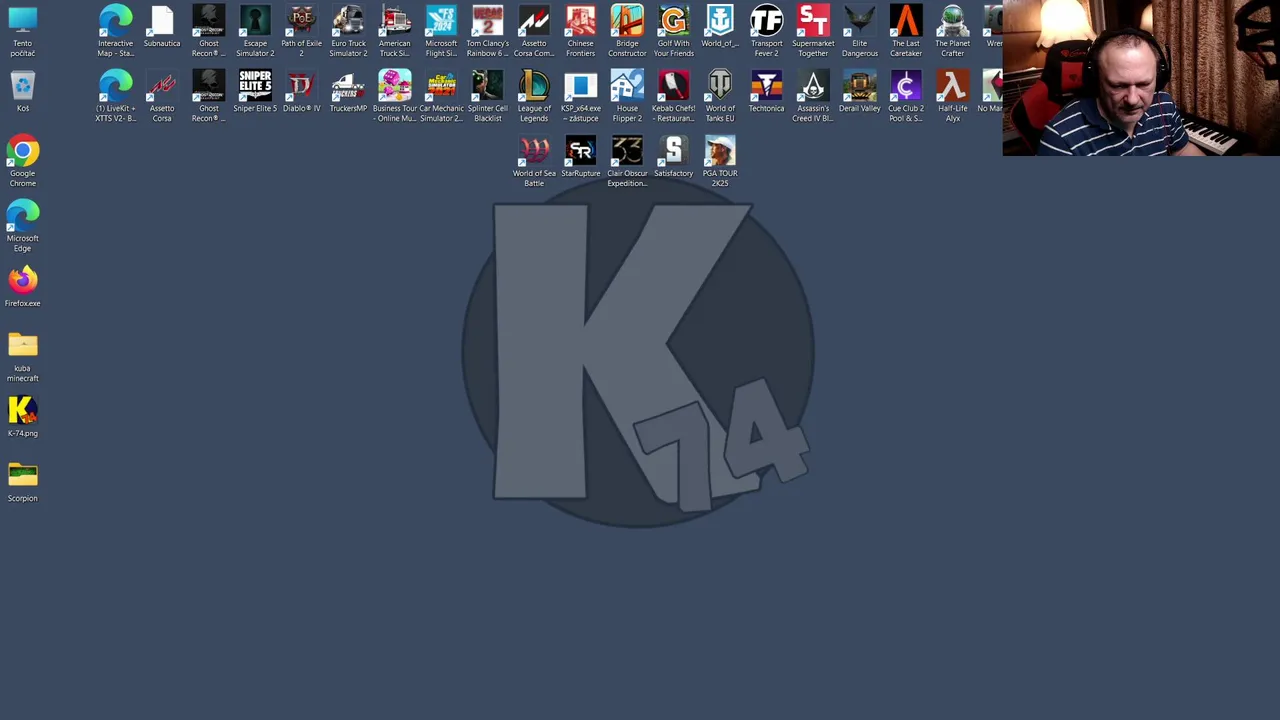
Task: Launch Splinter Cell Blacklist shortcut
Action: 487,96
